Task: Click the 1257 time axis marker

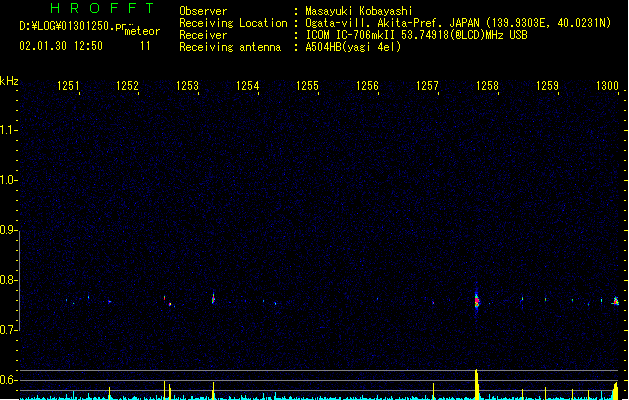Action: [x=427, y=86]
